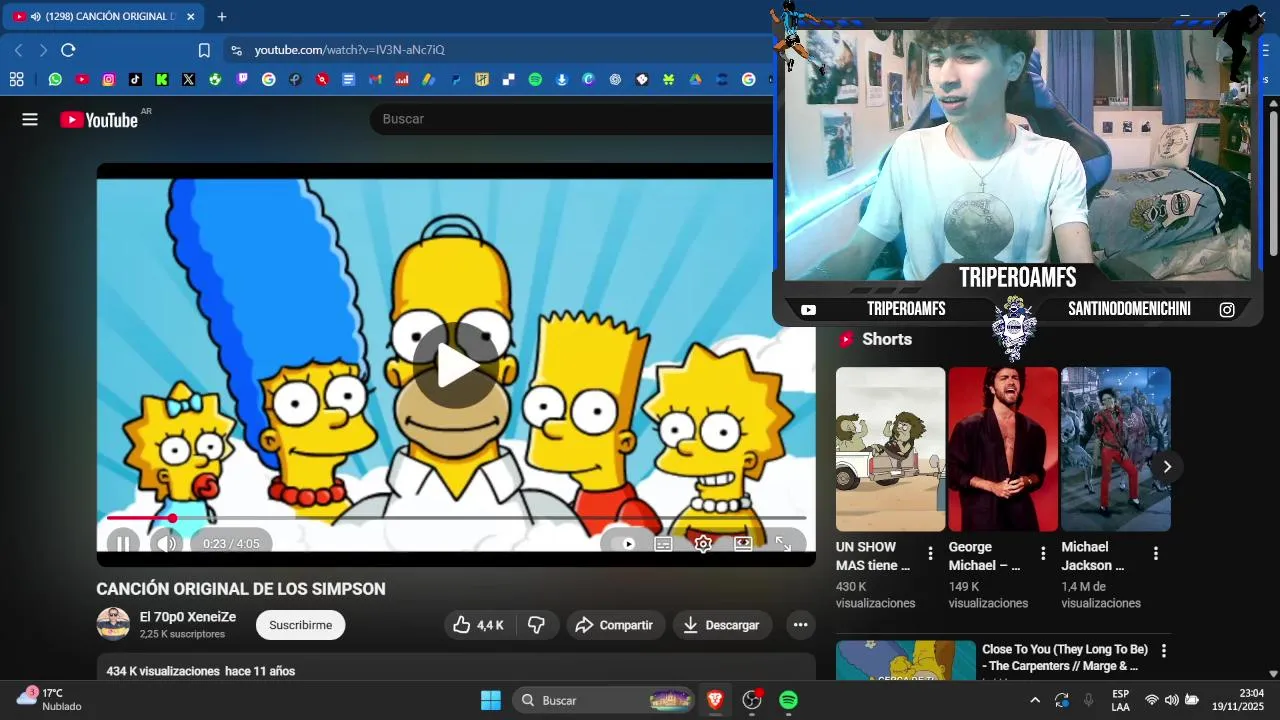This screenshot has height=720, width=1280.
Task: Click the large center play overlay
Action: click(455, 366)
